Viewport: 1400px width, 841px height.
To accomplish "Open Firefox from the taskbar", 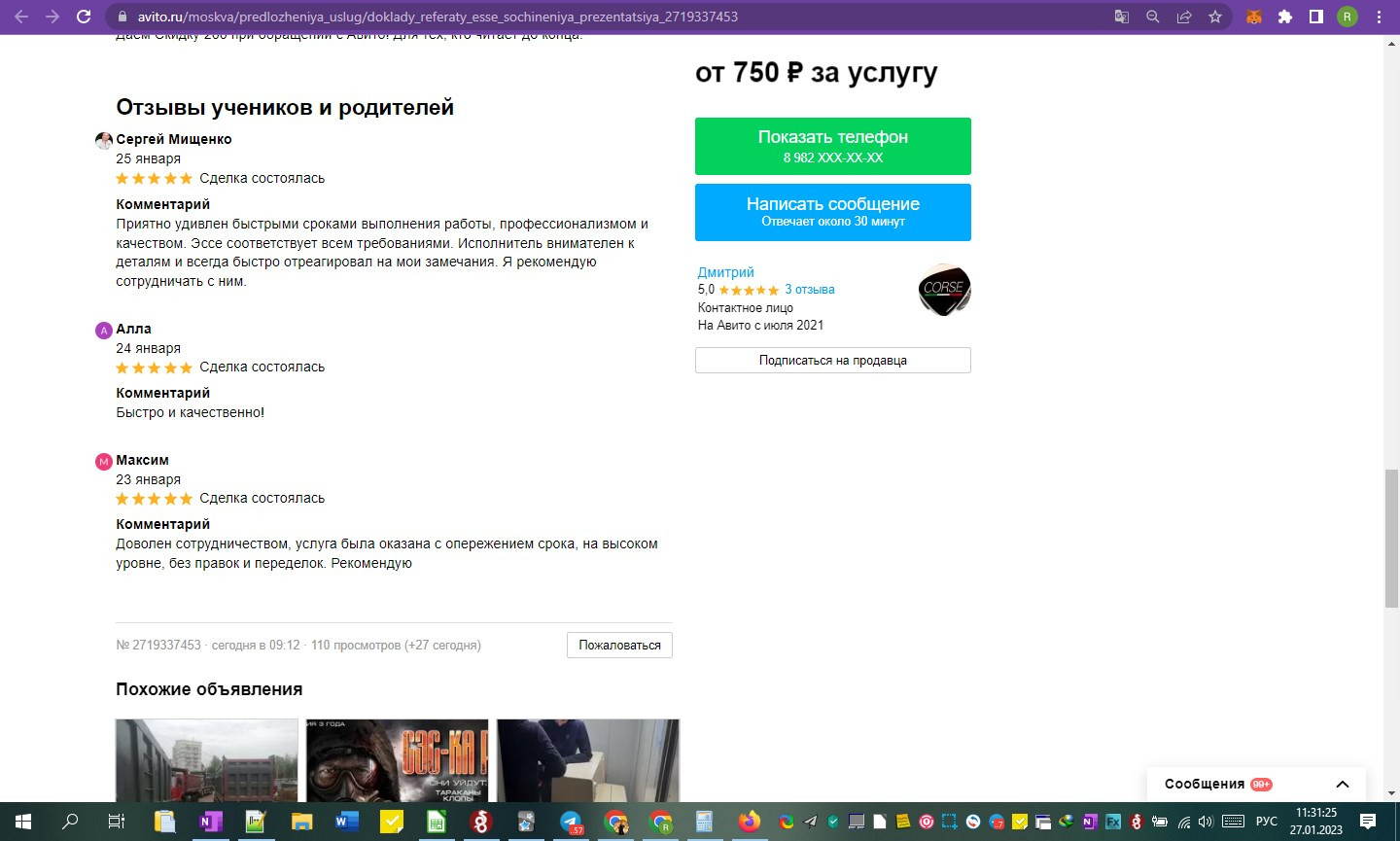I will tap(750, 822).
